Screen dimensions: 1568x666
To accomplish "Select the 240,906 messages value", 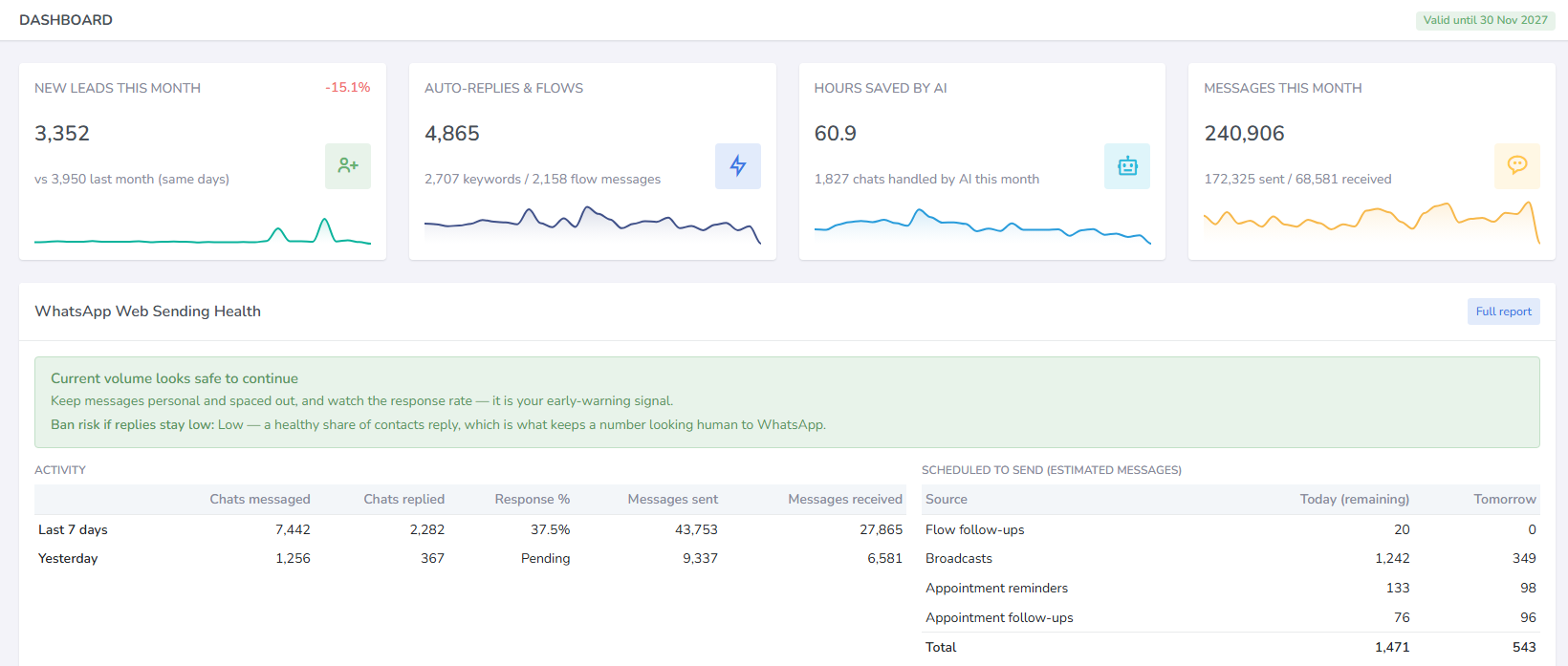I will pyautogui.click(x=1244, y=134).
